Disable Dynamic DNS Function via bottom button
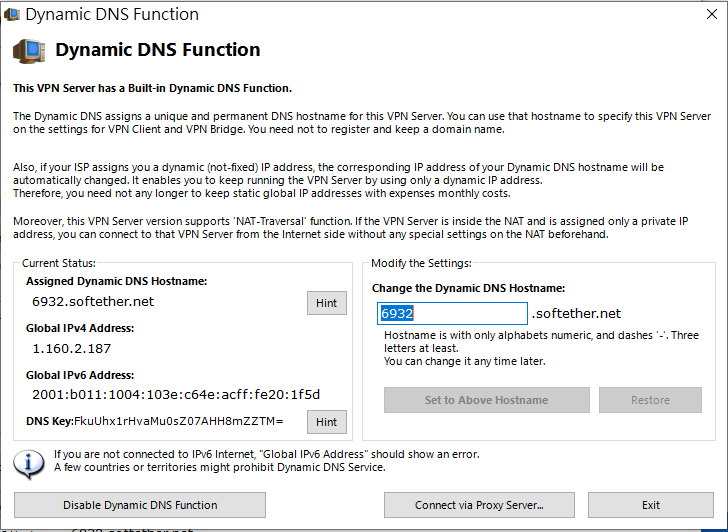The image size is (728, 532). pyautogui.click(x=140, y=505)
